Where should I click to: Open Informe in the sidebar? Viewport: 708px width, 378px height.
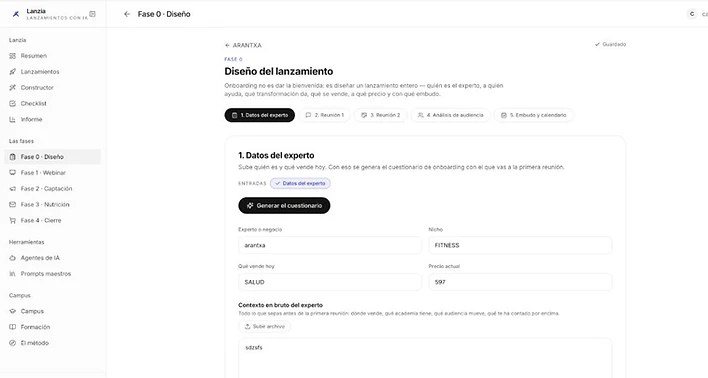[52, 119]
